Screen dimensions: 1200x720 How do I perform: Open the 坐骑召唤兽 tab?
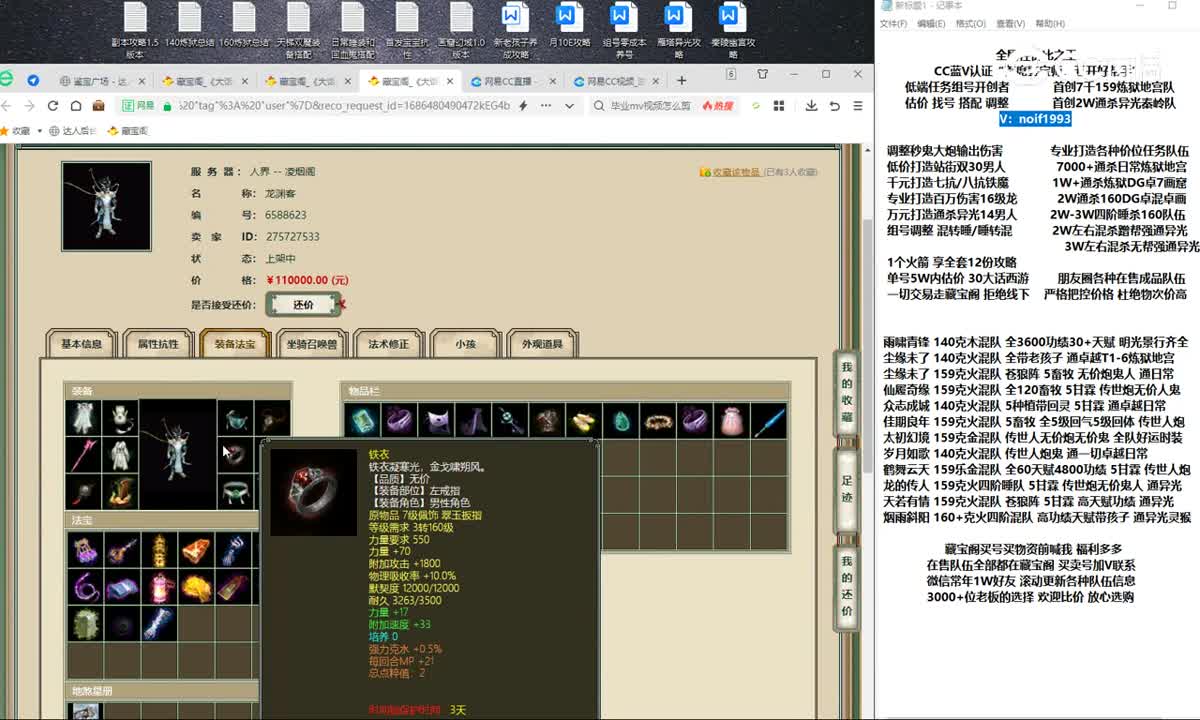[x=312, y=343]
